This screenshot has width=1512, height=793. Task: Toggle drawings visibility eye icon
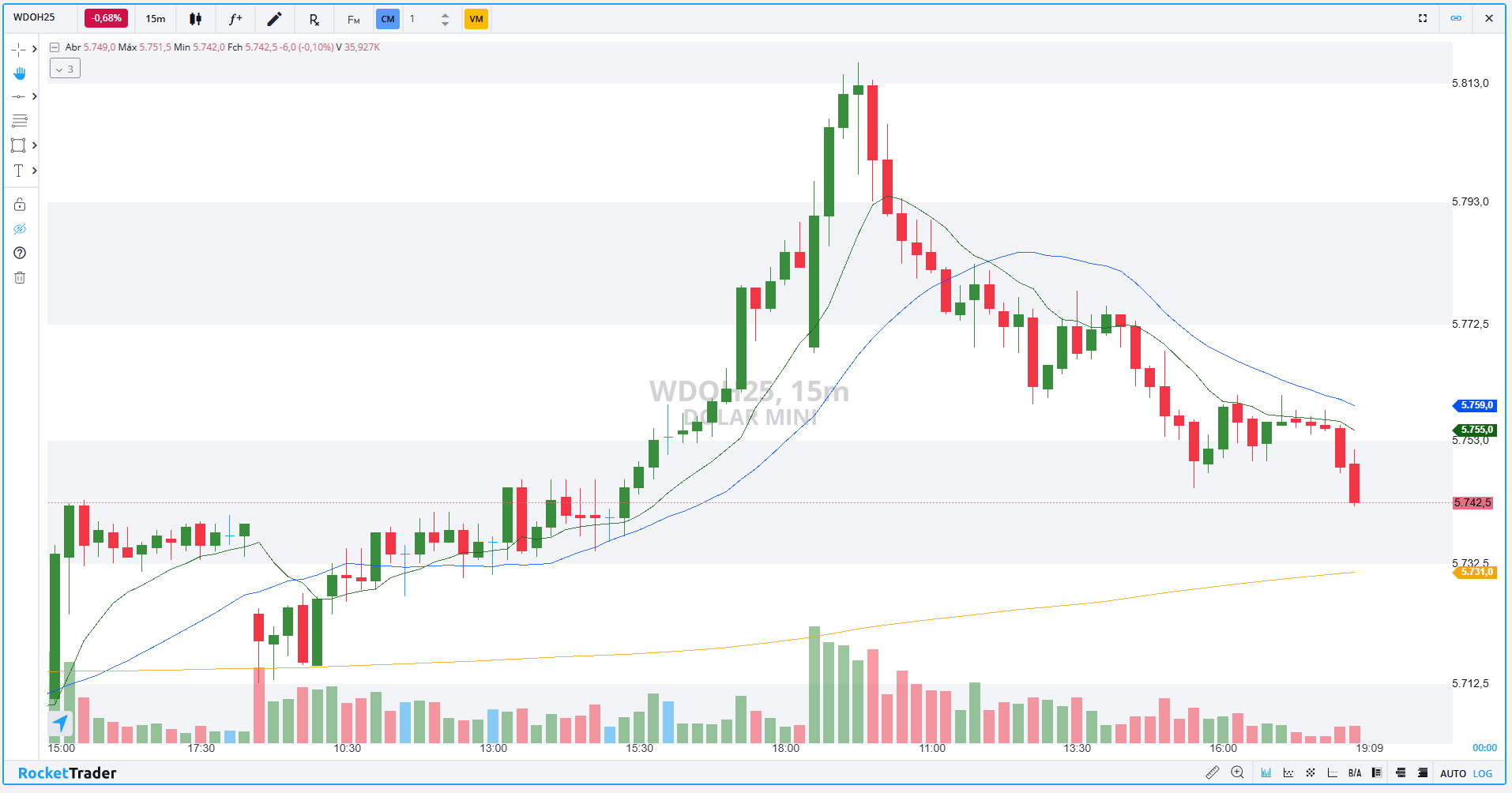pyautogui.click(x=20, y=229)
